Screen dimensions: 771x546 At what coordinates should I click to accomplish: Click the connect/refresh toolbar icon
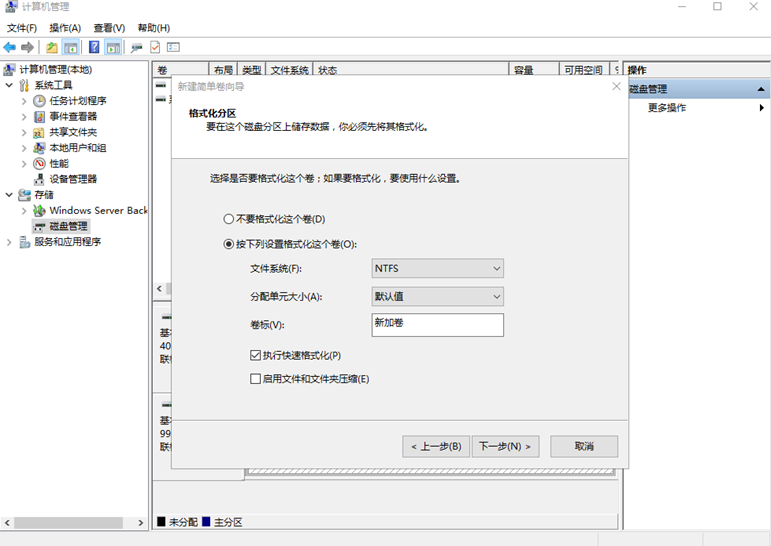click(136, 47)
